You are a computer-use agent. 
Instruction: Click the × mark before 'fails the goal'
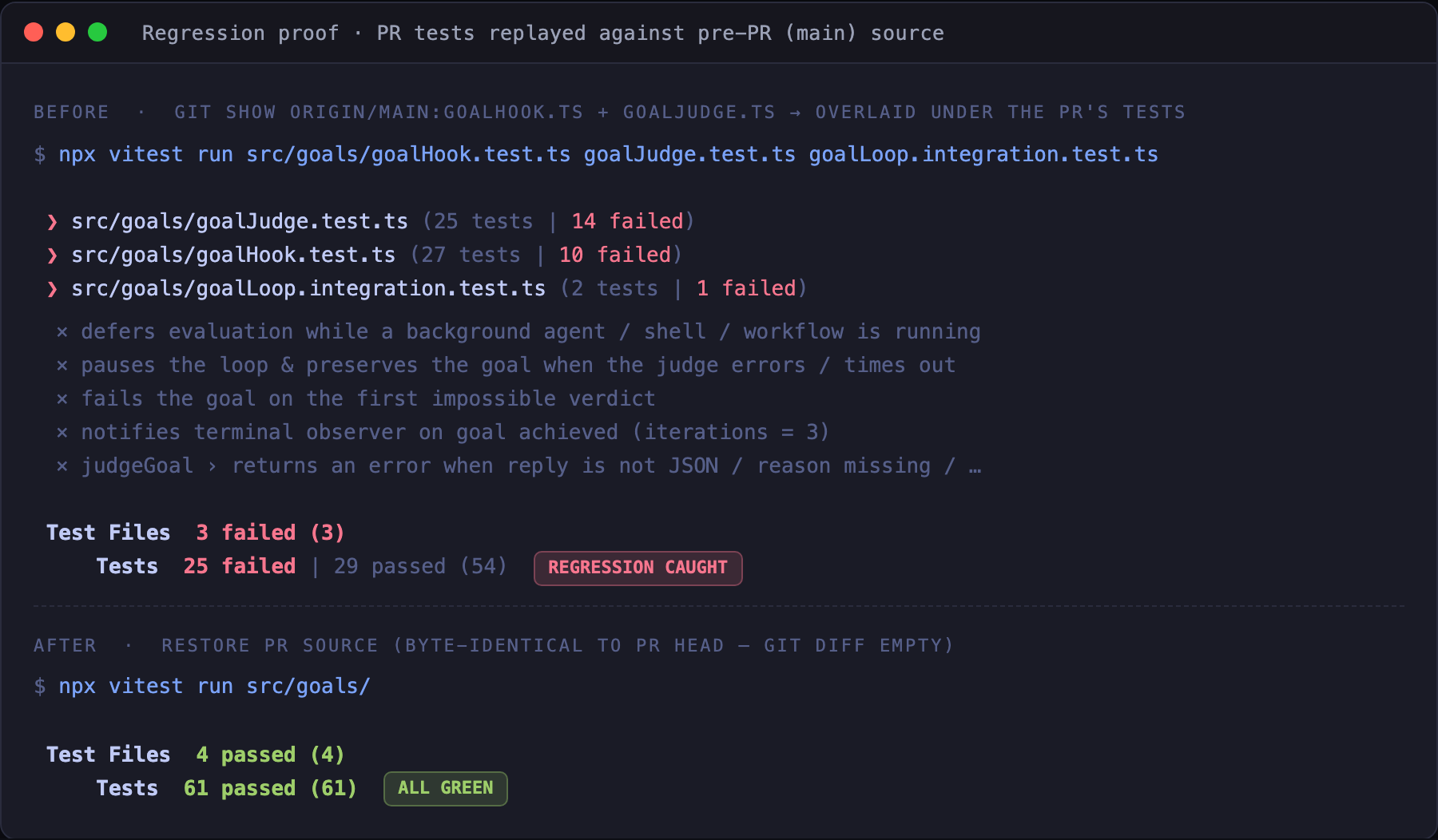(x=62, y=399)
